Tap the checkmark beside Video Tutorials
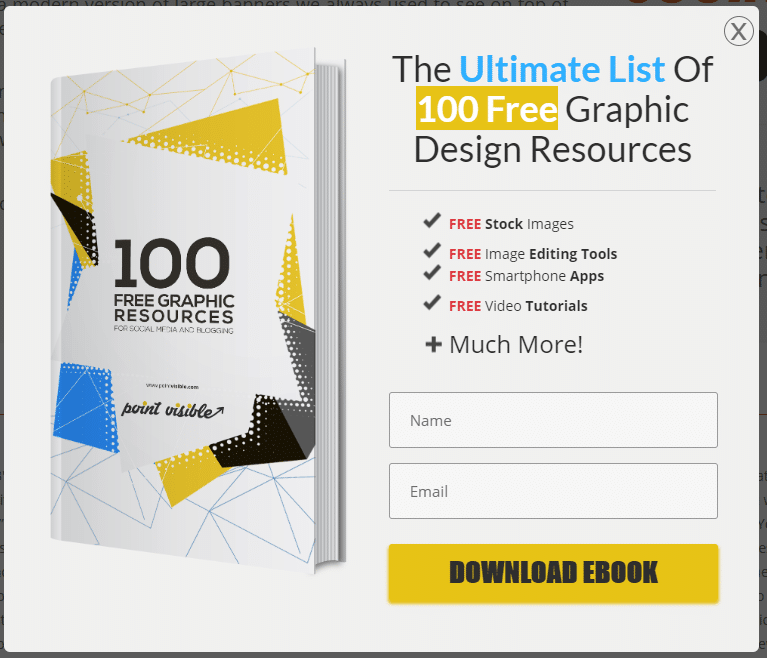This screenshot has height=658, width=767. (x=432, y=303)
